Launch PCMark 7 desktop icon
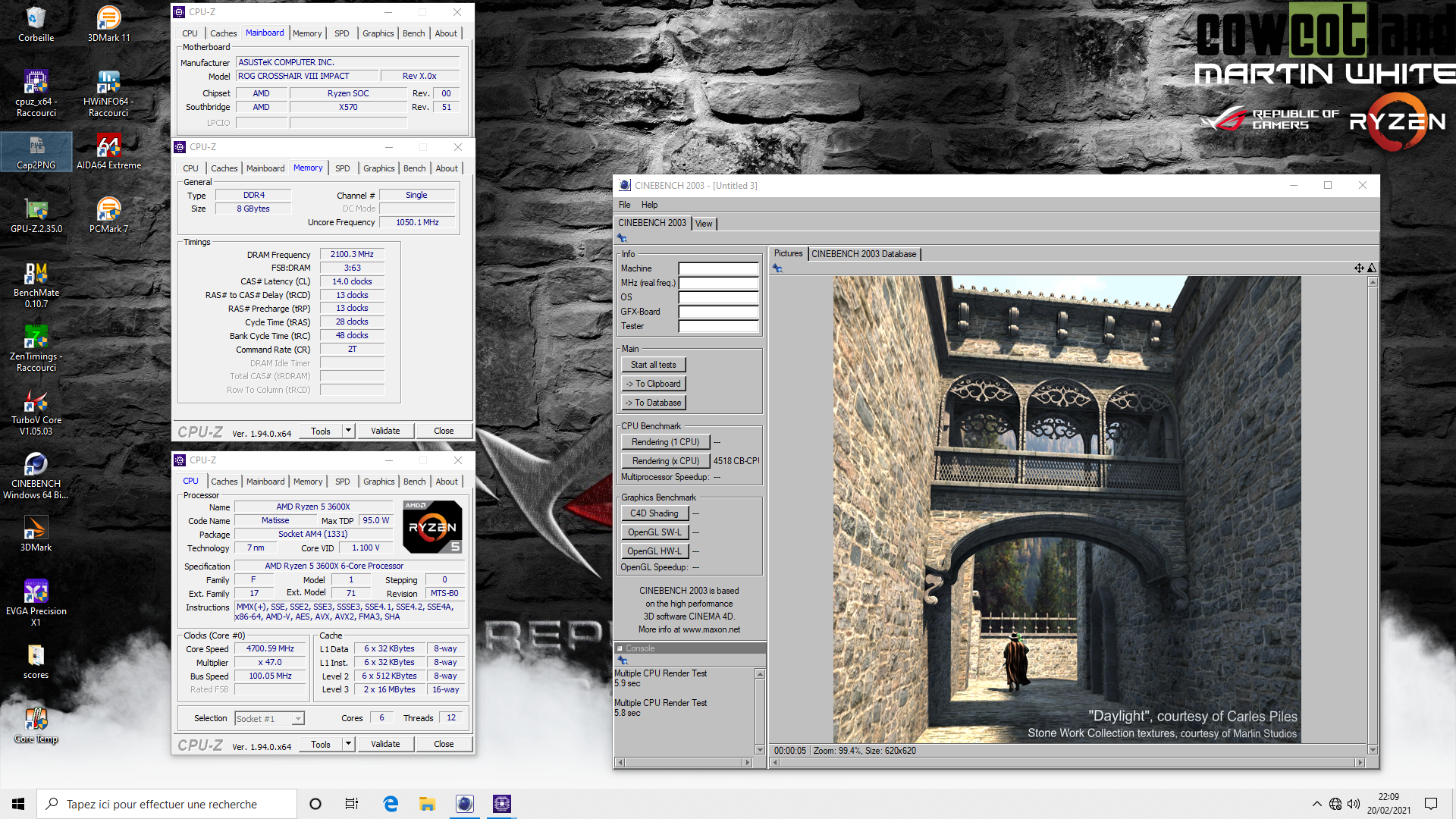The image size is (1456, 819). click(x=108, y=215)
